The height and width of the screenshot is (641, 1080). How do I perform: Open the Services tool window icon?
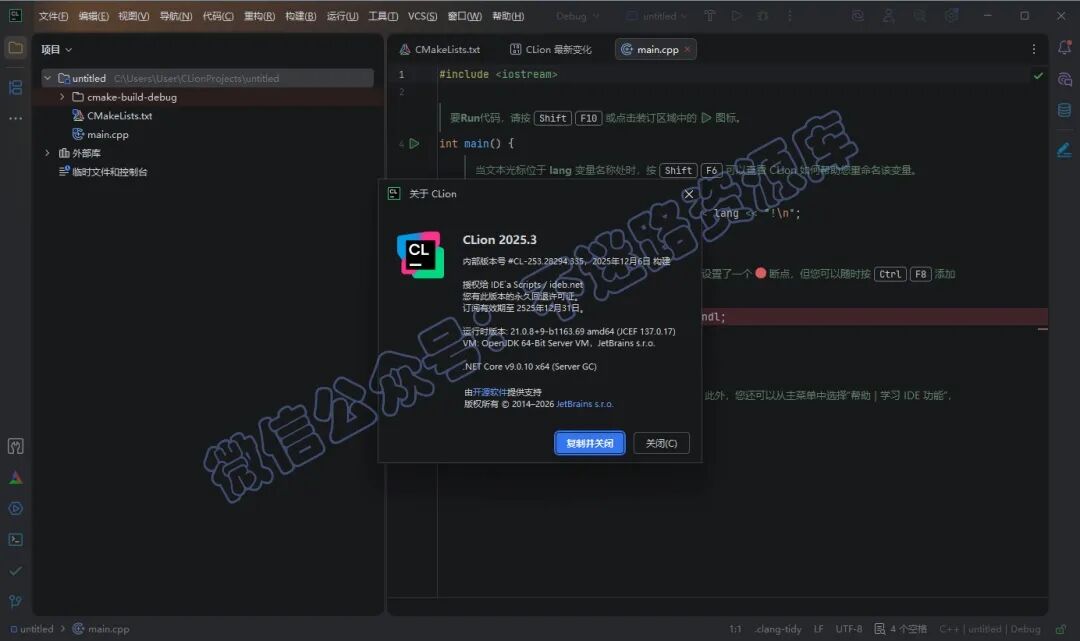point(15,509)
